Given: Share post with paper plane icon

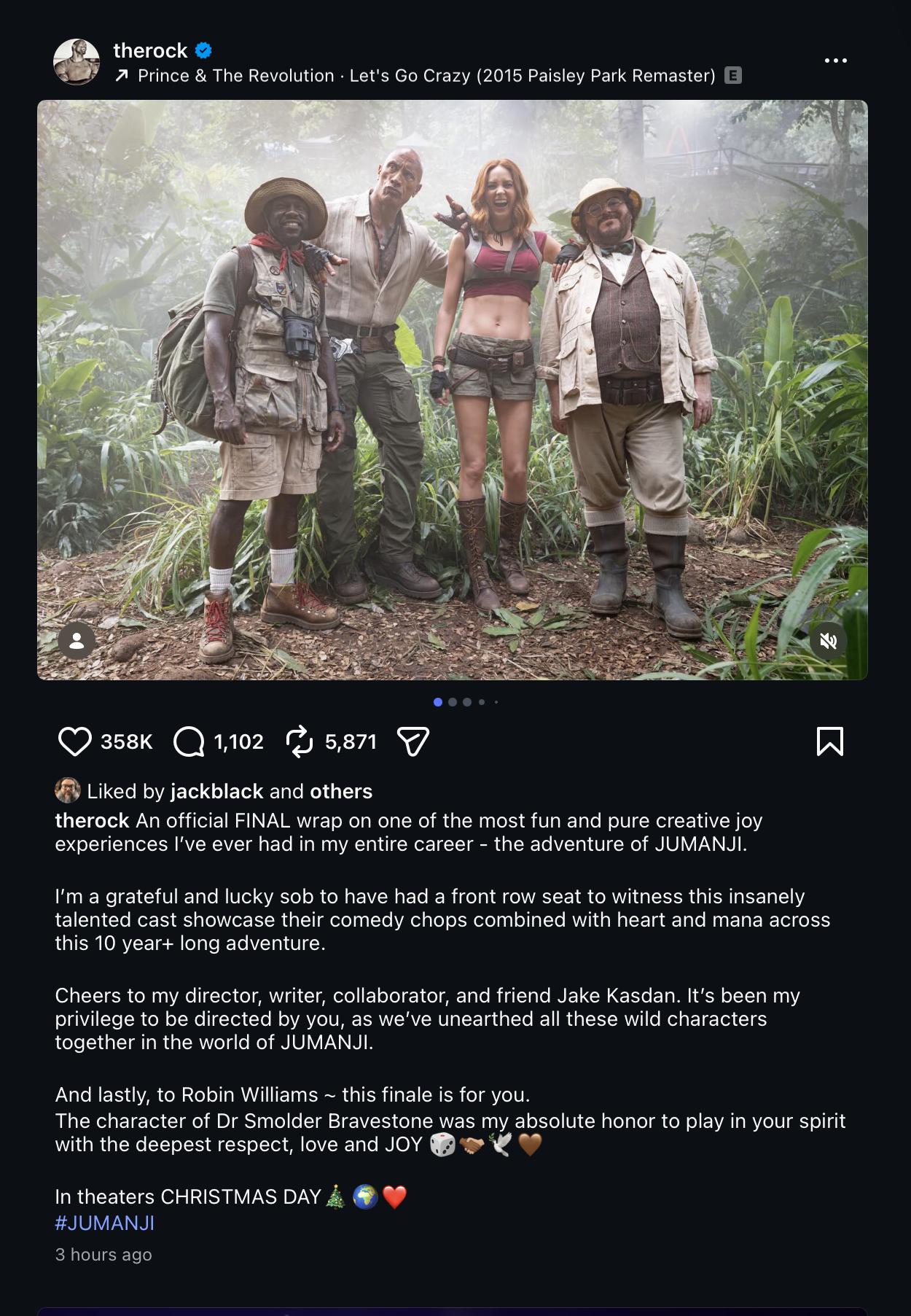Looking at the screenshot, I should tap(413, 741).
